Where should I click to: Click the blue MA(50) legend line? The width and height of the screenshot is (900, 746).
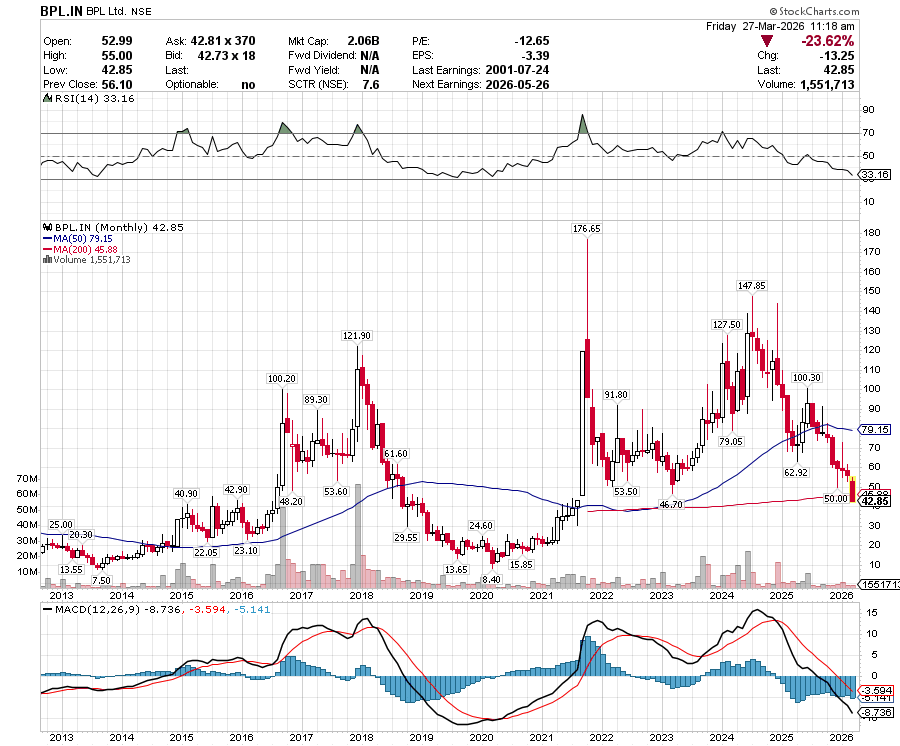point(48,239)
